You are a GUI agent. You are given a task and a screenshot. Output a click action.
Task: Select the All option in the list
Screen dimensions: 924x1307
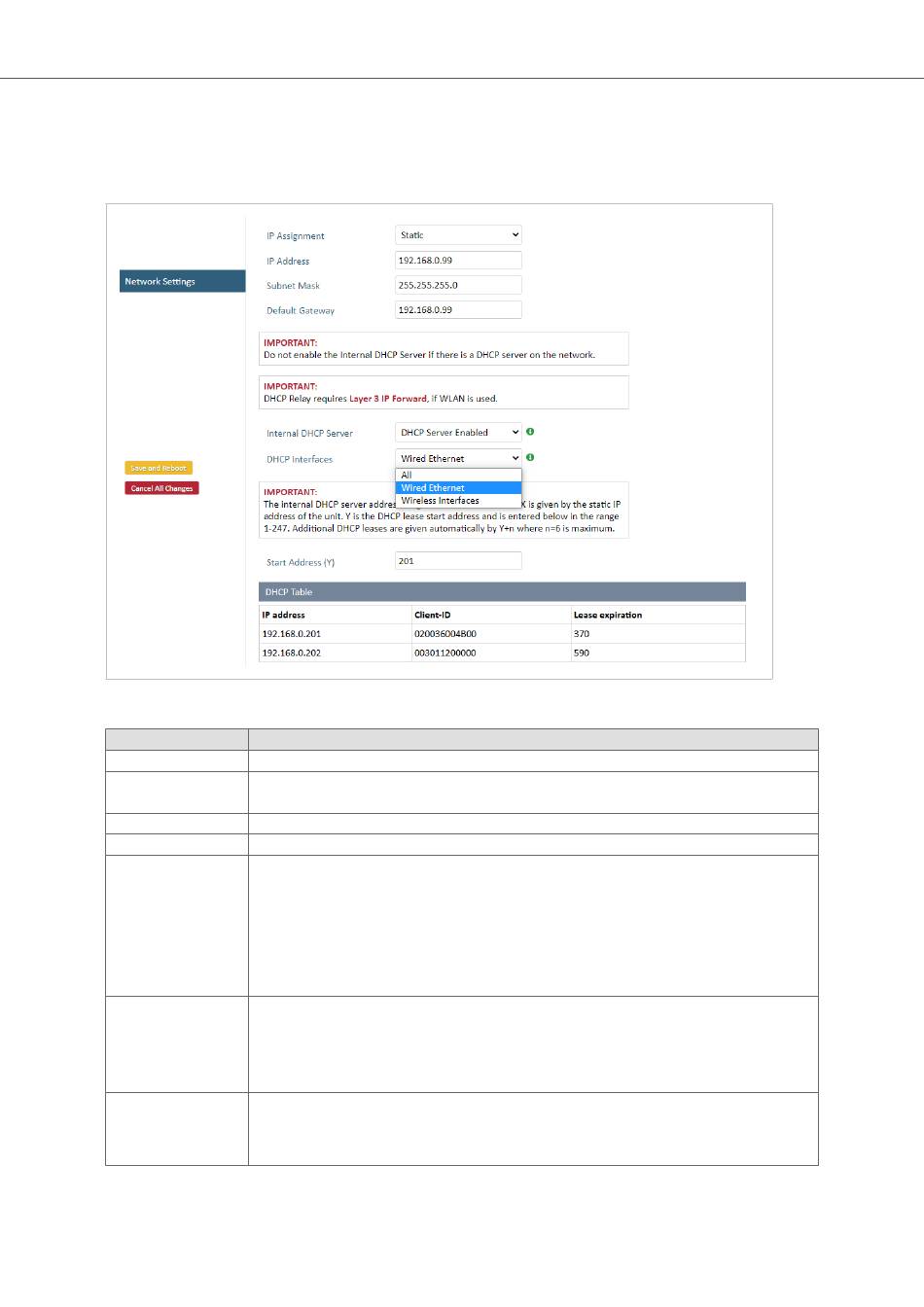click(458, 476)
